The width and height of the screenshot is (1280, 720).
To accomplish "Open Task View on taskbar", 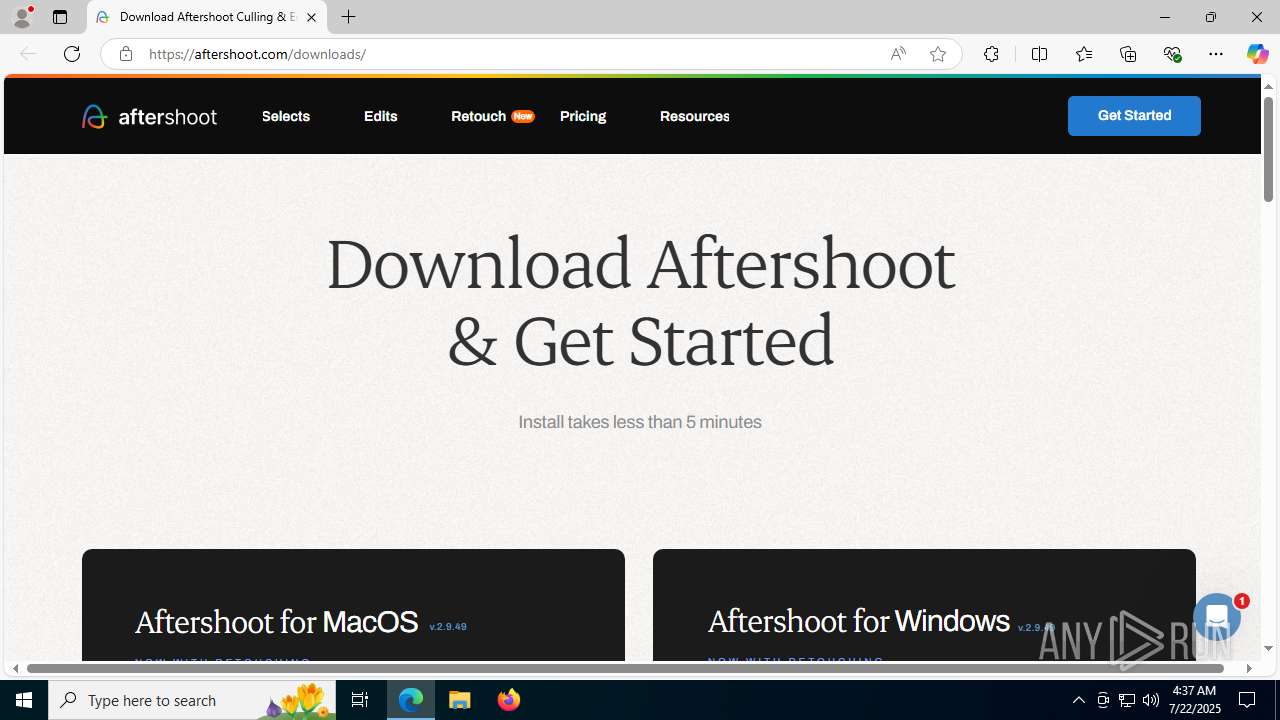I will [x=360, y=700].
